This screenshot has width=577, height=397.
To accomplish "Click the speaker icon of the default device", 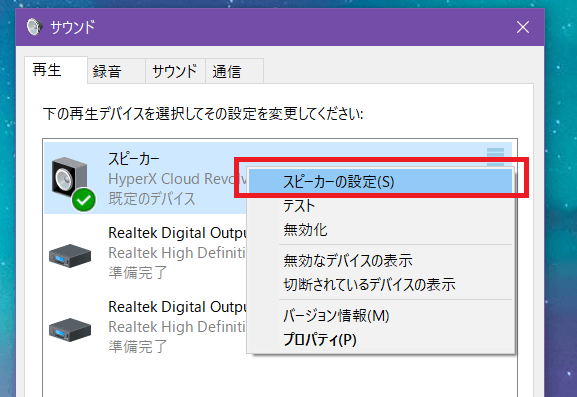I will click(x=70, y=179).
